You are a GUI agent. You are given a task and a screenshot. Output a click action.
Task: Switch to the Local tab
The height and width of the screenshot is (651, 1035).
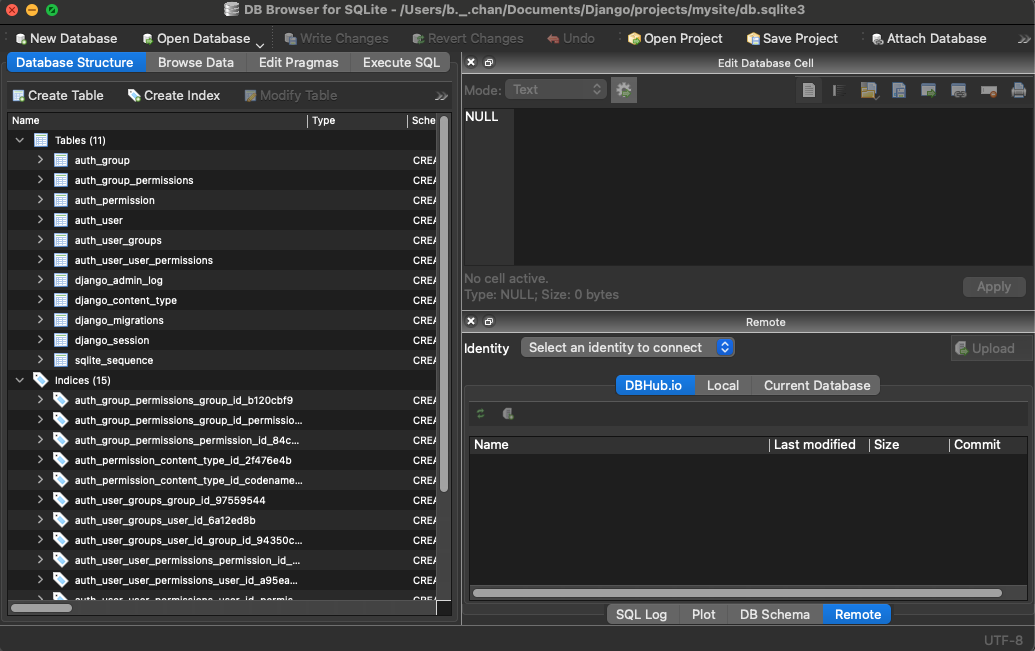(723, 386)
